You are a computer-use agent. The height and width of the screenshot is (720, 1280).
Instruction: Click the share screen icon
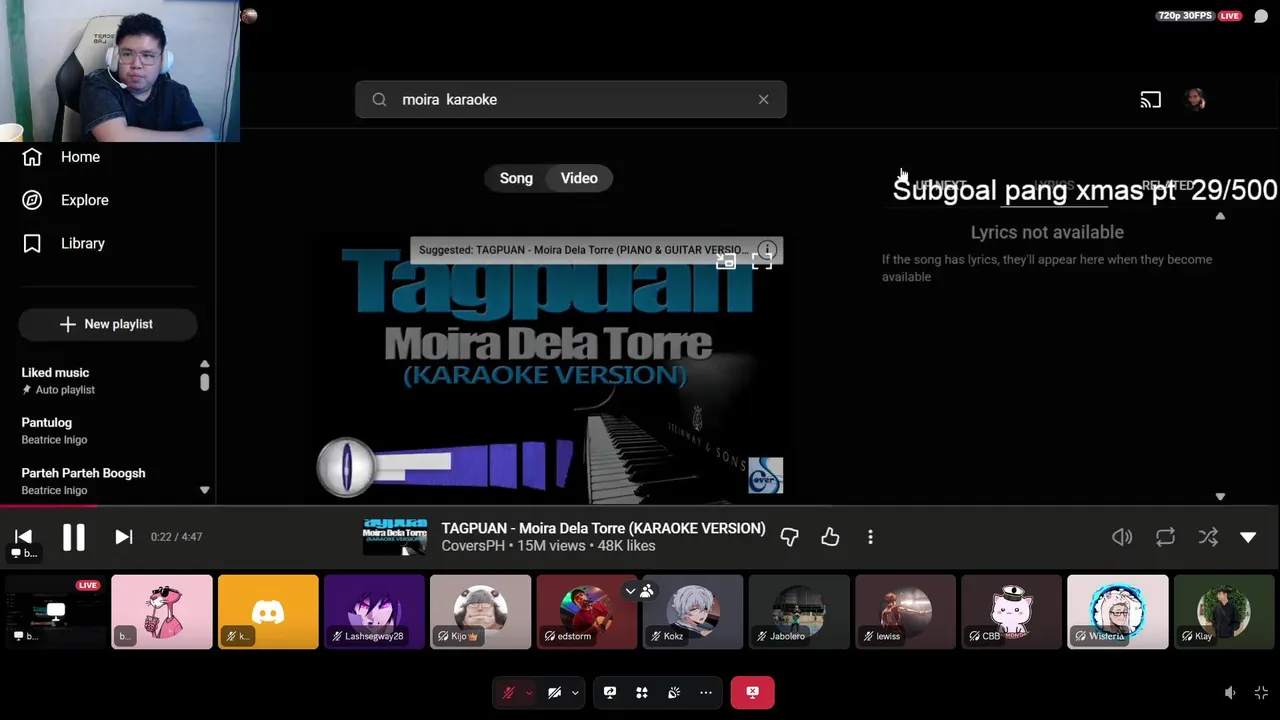[610, 692]
